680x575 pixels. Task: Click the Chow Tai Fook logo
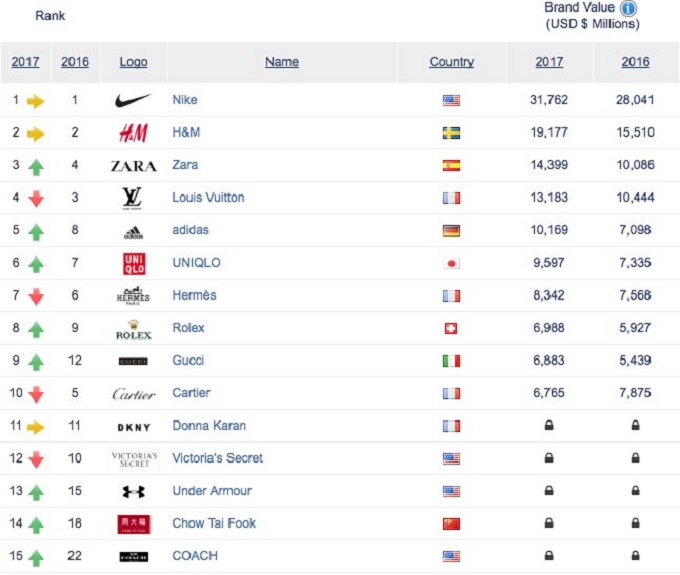point(134,524)
